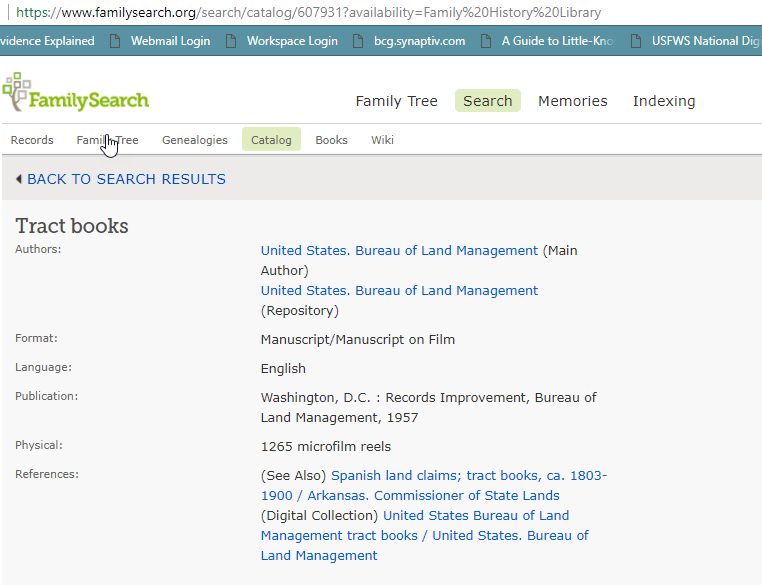The width and height of the screenshot is (762, 585).
Task: Switch to the Books sub-tab
Action: pos(331,140)
